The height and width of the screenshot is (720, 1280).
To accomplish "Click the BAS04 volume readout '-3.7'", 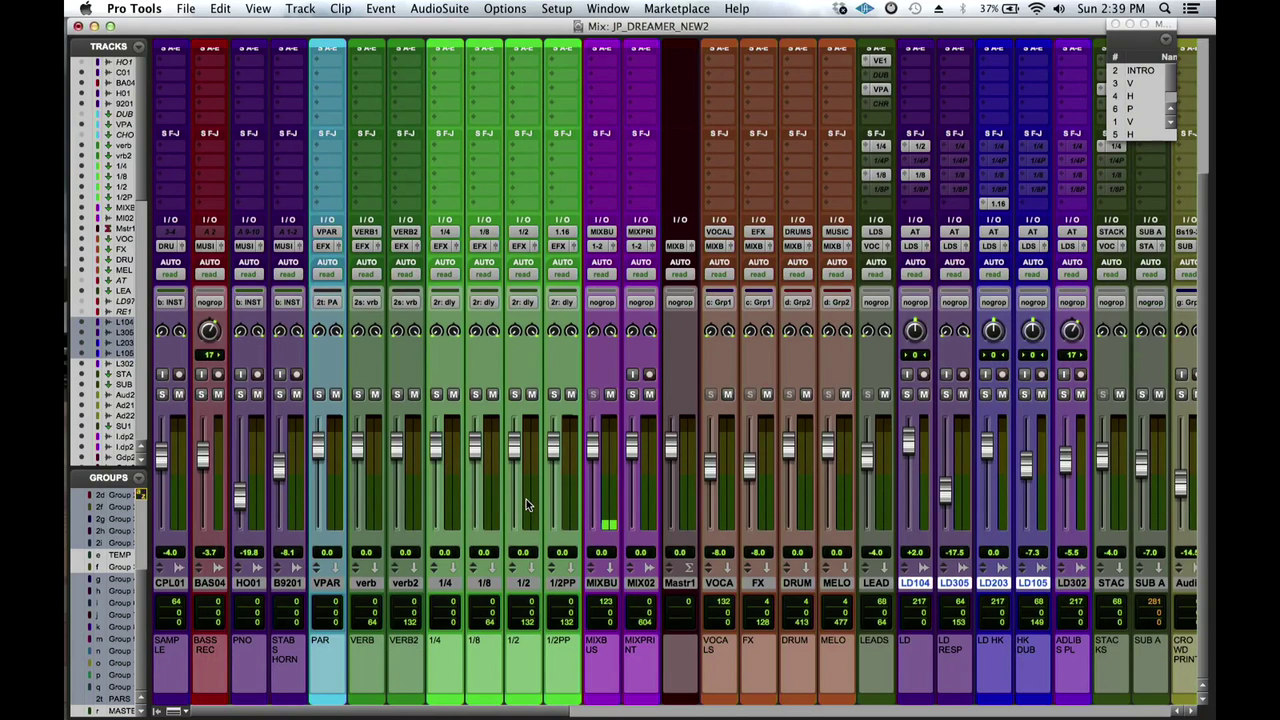I will point(209,552).
